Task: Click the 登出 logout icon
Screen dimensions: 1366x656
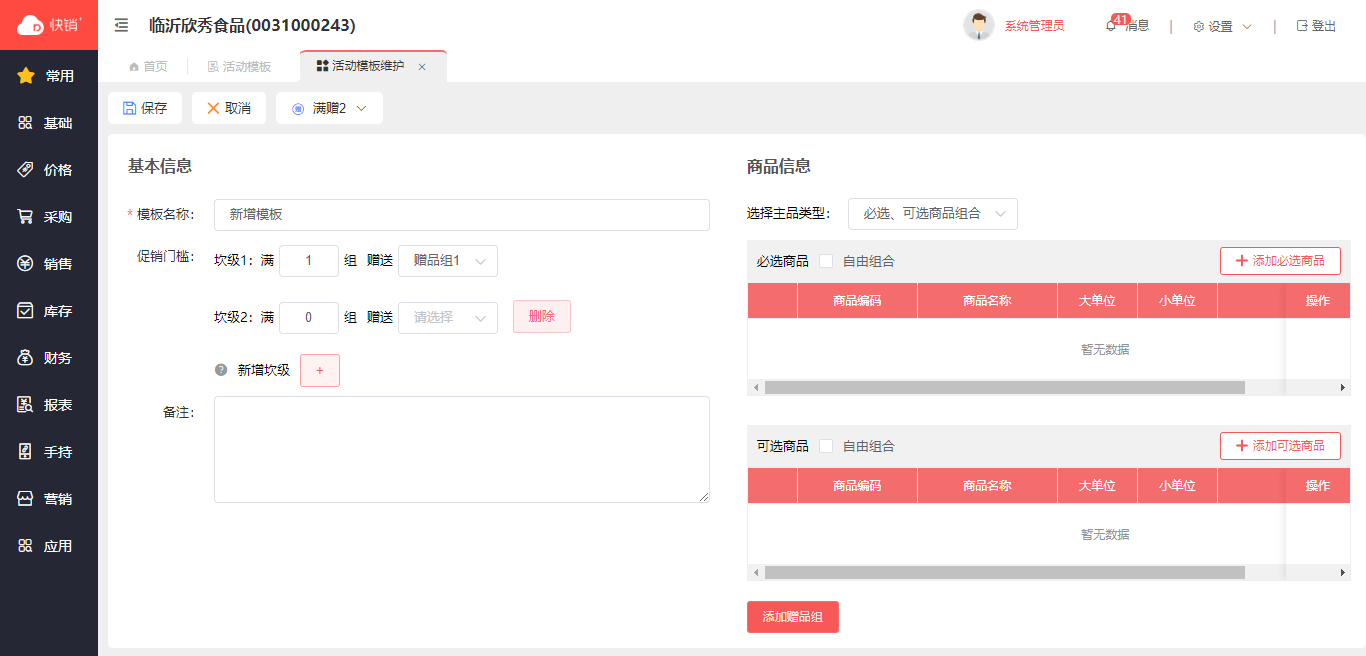Action: pyautogui.click(x=1302, y=26)
